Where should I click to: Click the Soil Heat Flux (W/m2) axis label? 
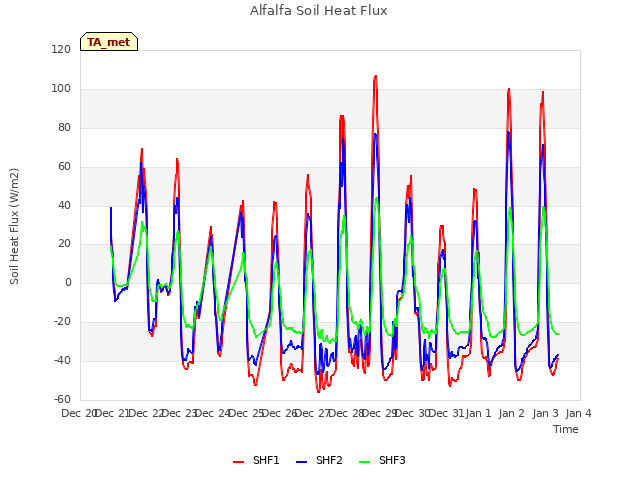pos(14,226)
